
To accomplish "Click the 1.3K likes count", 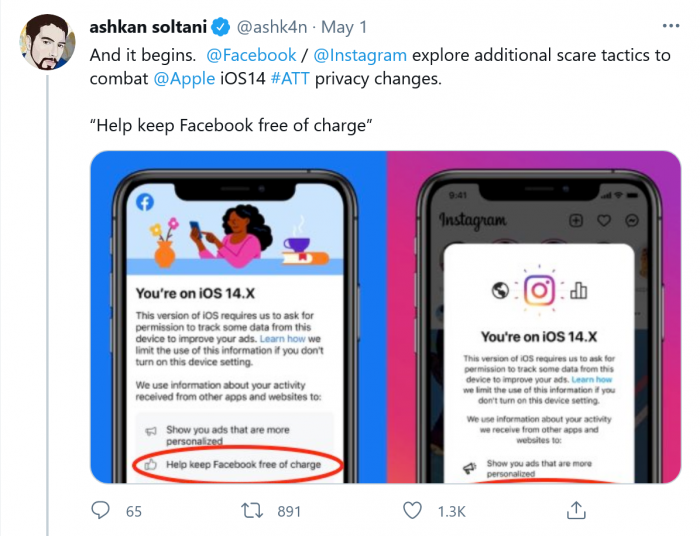I will pos(451,511).
